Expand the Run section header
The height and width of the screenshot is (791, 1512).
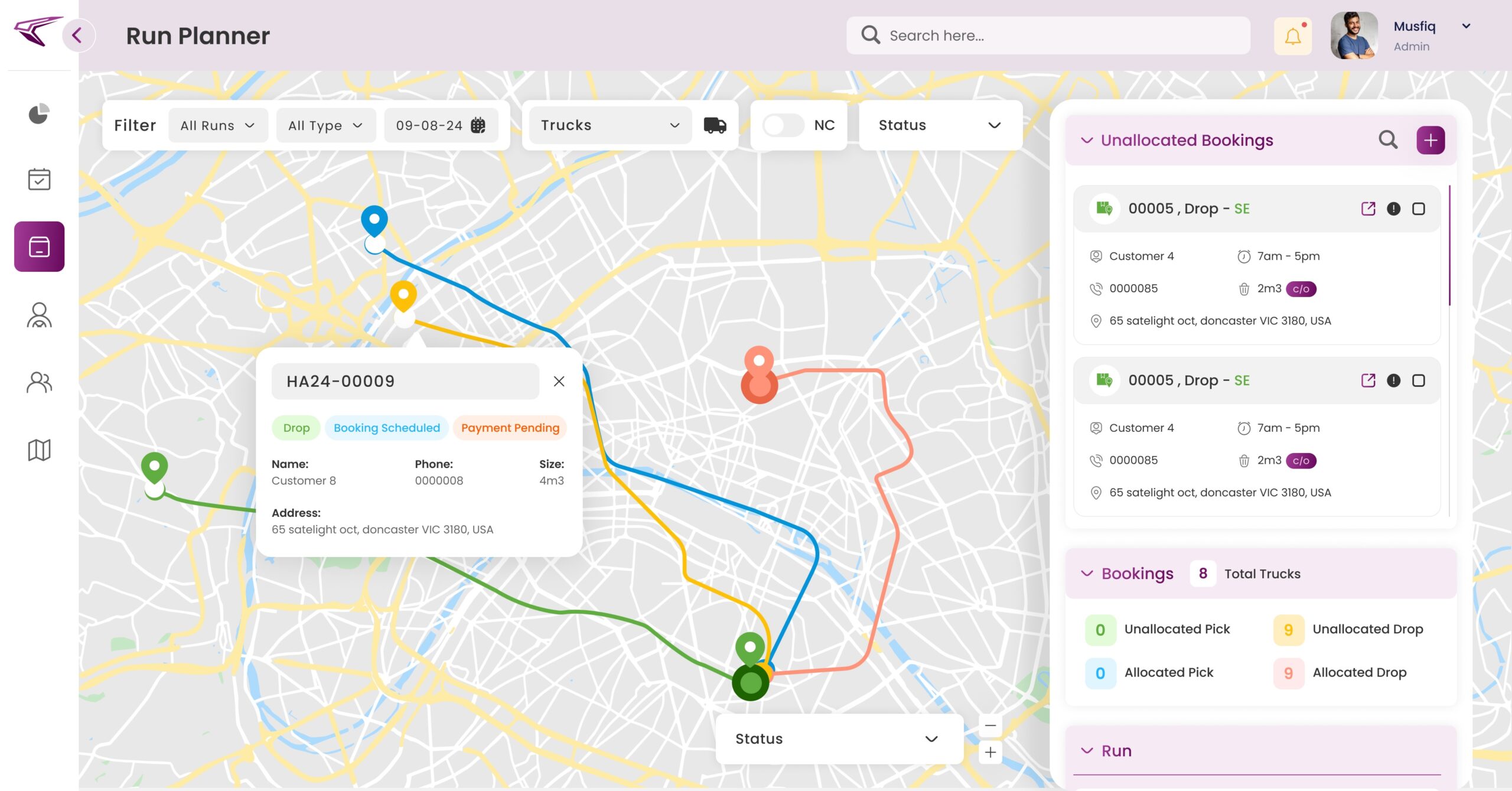(1087, 751)
